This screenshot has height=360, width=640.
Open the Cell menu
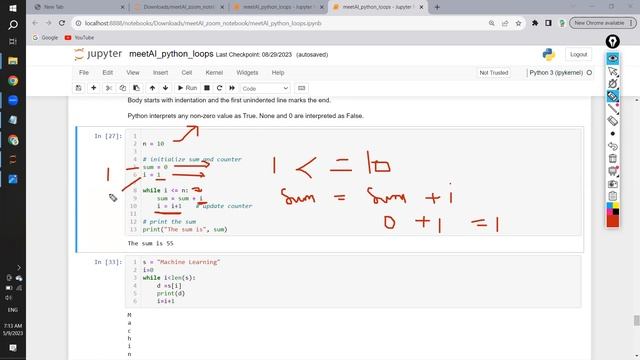coord(187,73)
